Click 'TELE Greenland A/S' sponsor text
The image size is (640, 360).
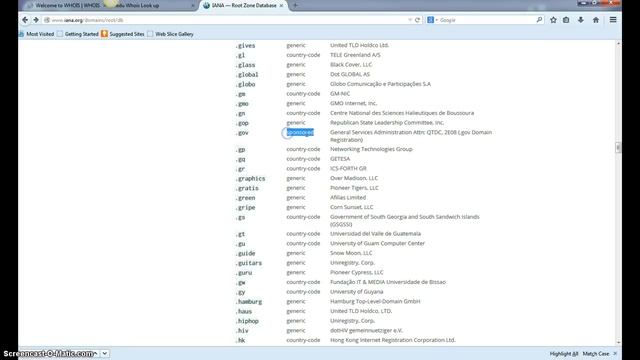point(355,55)
